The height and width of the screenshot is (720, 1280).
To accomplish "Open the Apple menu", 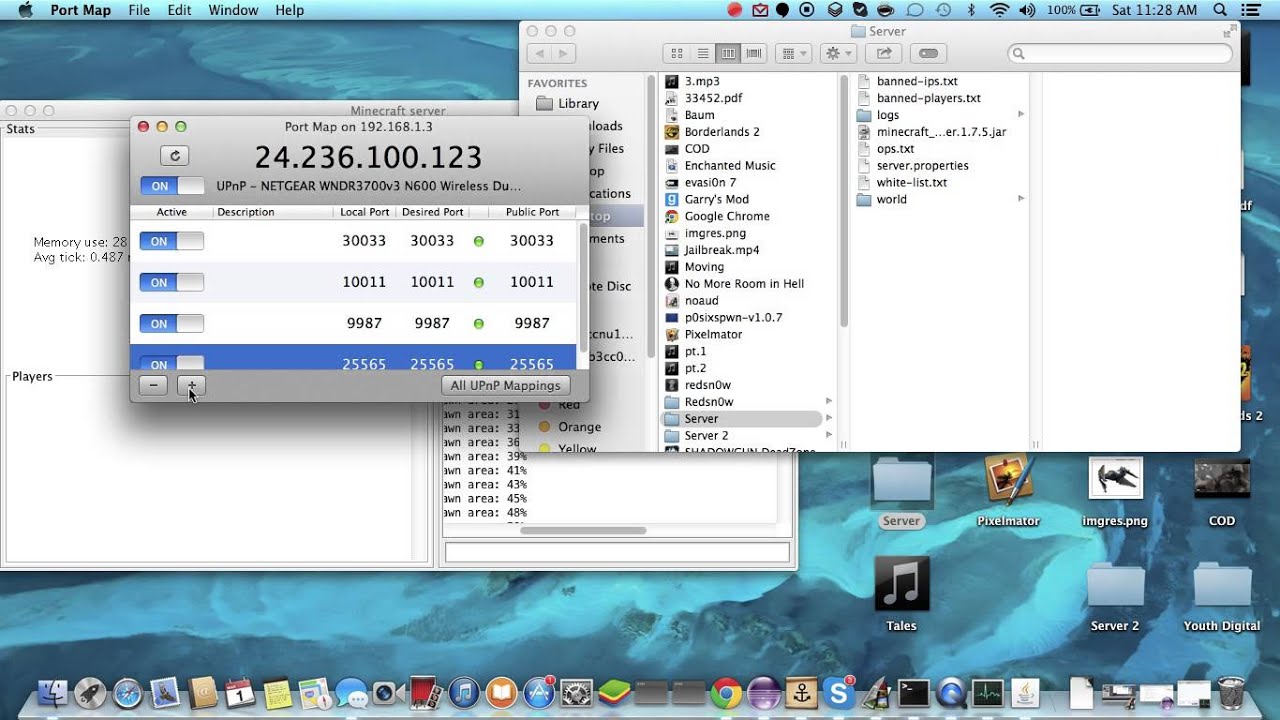I will click(x=25, y=10).
